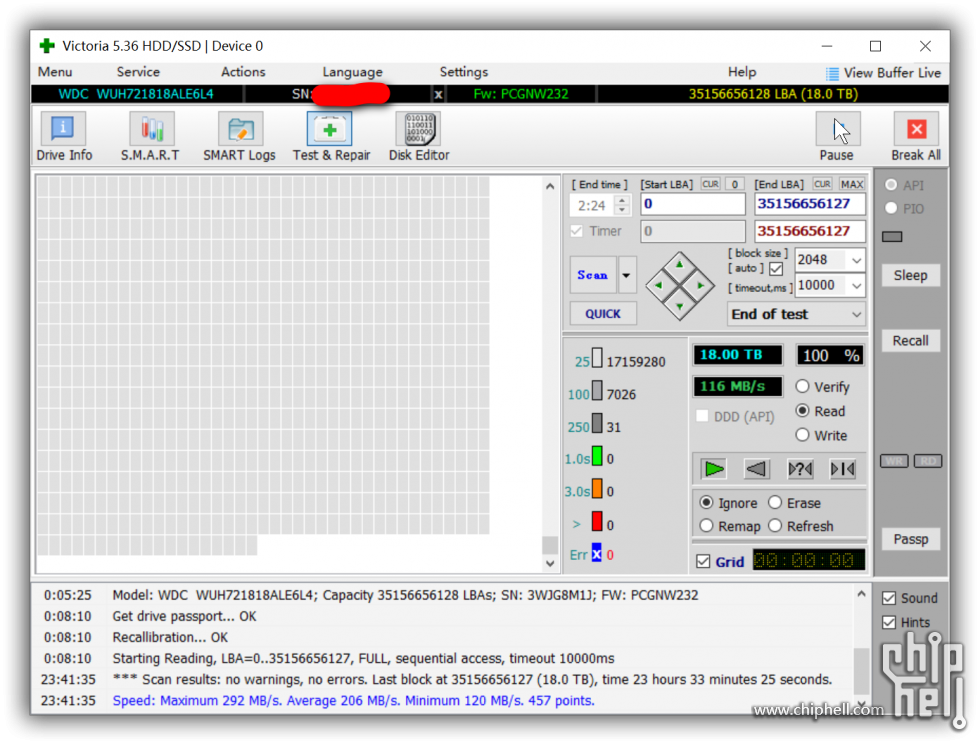Select API access mode radio
The width and height of the screenshot is (980, 745).
(891, 185)
